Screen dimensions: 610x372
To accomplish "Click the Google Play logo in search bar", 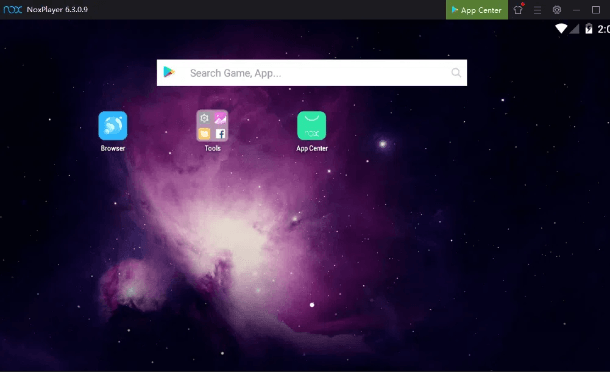I will pos(169,72).
